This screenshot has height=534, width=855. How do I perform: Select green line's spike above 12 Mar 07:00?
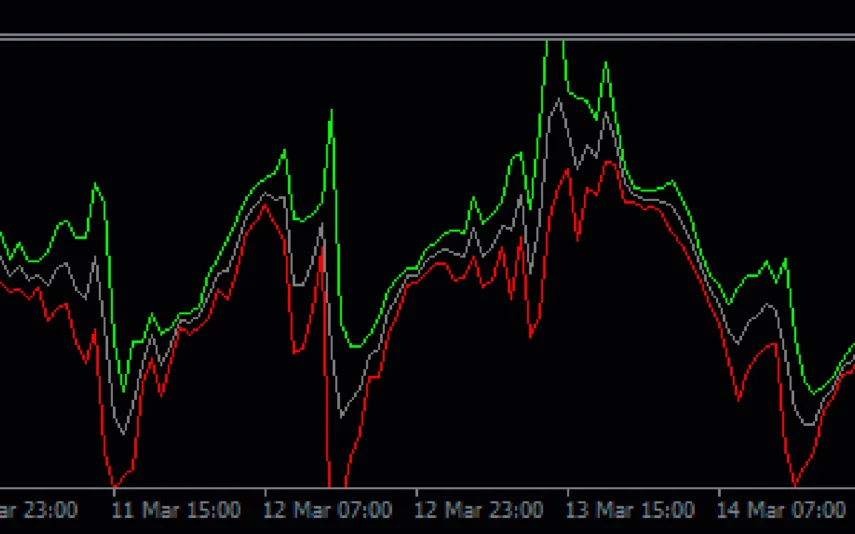(x=331, y=110)
